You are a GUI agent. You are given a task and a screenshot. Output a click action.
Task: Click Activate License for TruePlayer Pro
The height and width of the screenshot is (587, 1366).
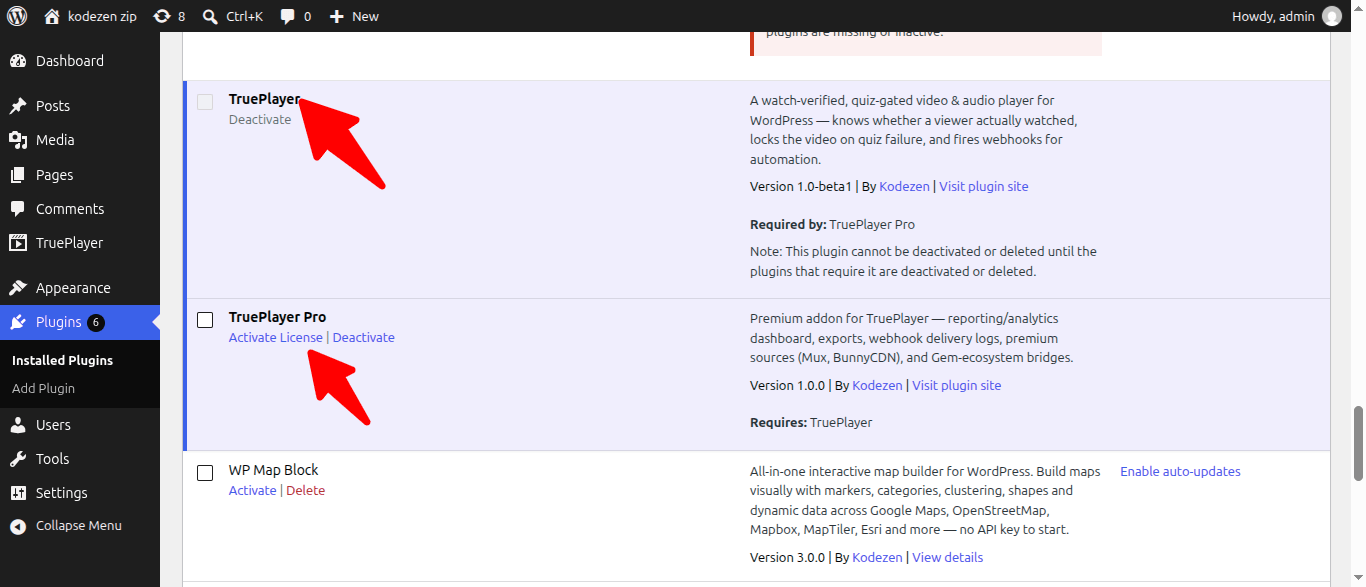click(276, 337)
